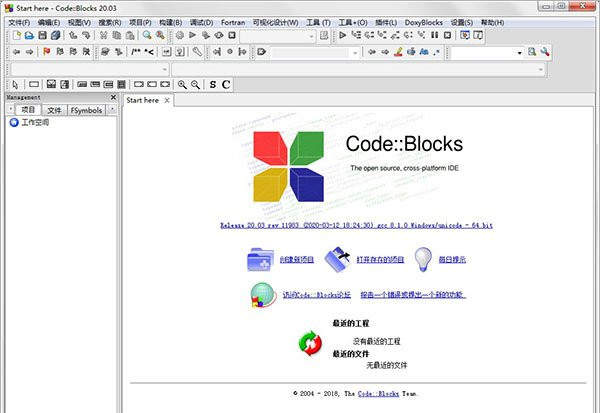Click the green Run arrow icon
Image resolution: width=600 pixels, height=413 pixels.
tap(192, 36)
